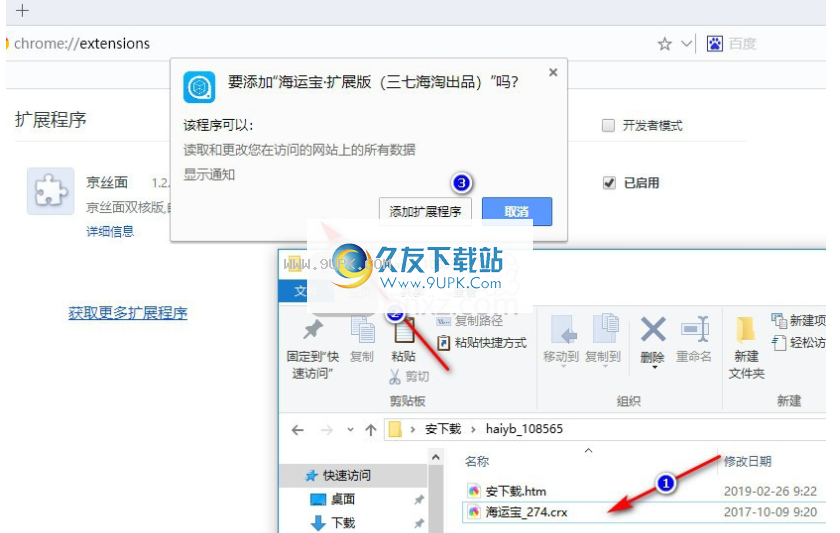Click the 移动到 ribbon icon
Viewport: 840px width, 533px height.
click(562, 329)
